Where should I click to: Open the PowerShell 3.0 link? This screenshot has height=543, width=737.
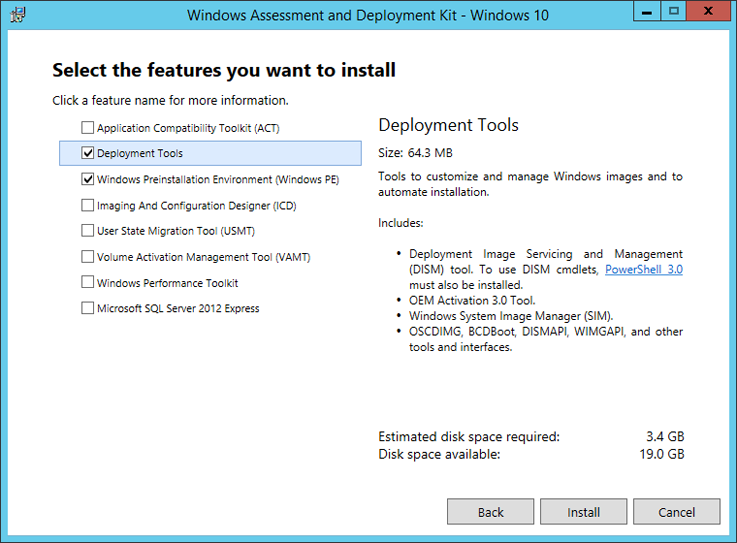click(644, 270)
